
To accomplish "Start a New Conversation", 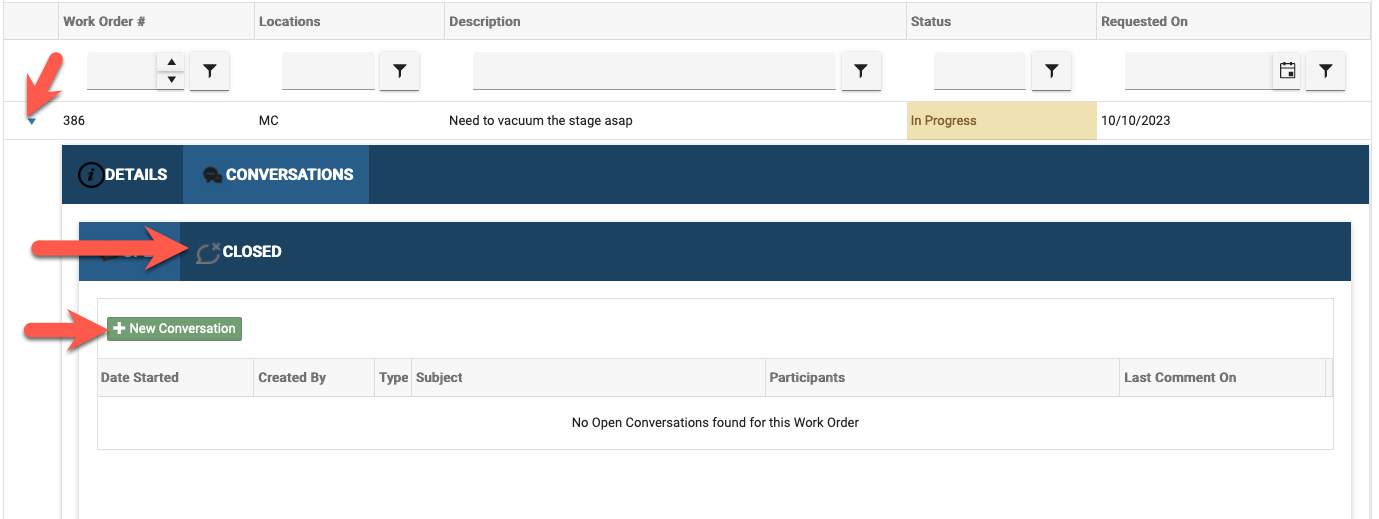I will (x=175, y=329).
